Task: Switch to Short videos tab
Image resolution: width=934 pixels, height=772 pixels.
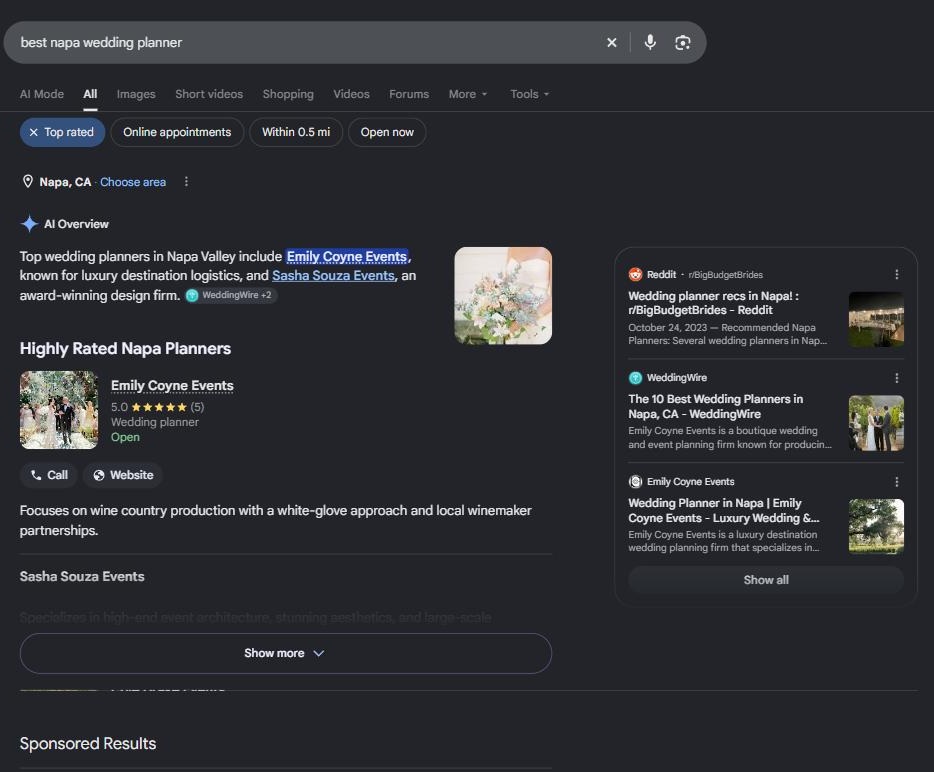Action: click(x=209, y=94)
